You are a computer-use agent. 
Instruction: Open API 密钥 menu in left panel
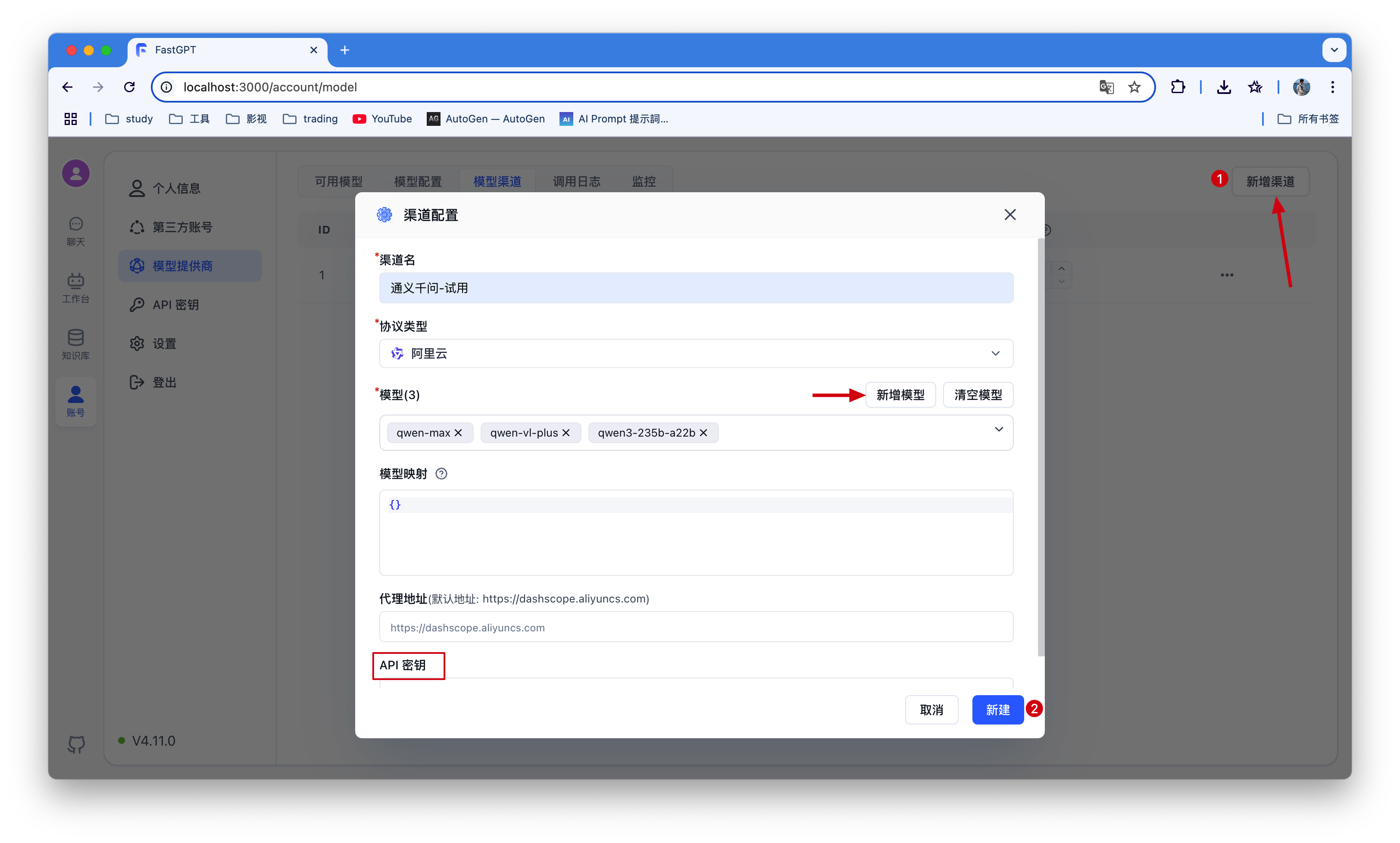190,304
